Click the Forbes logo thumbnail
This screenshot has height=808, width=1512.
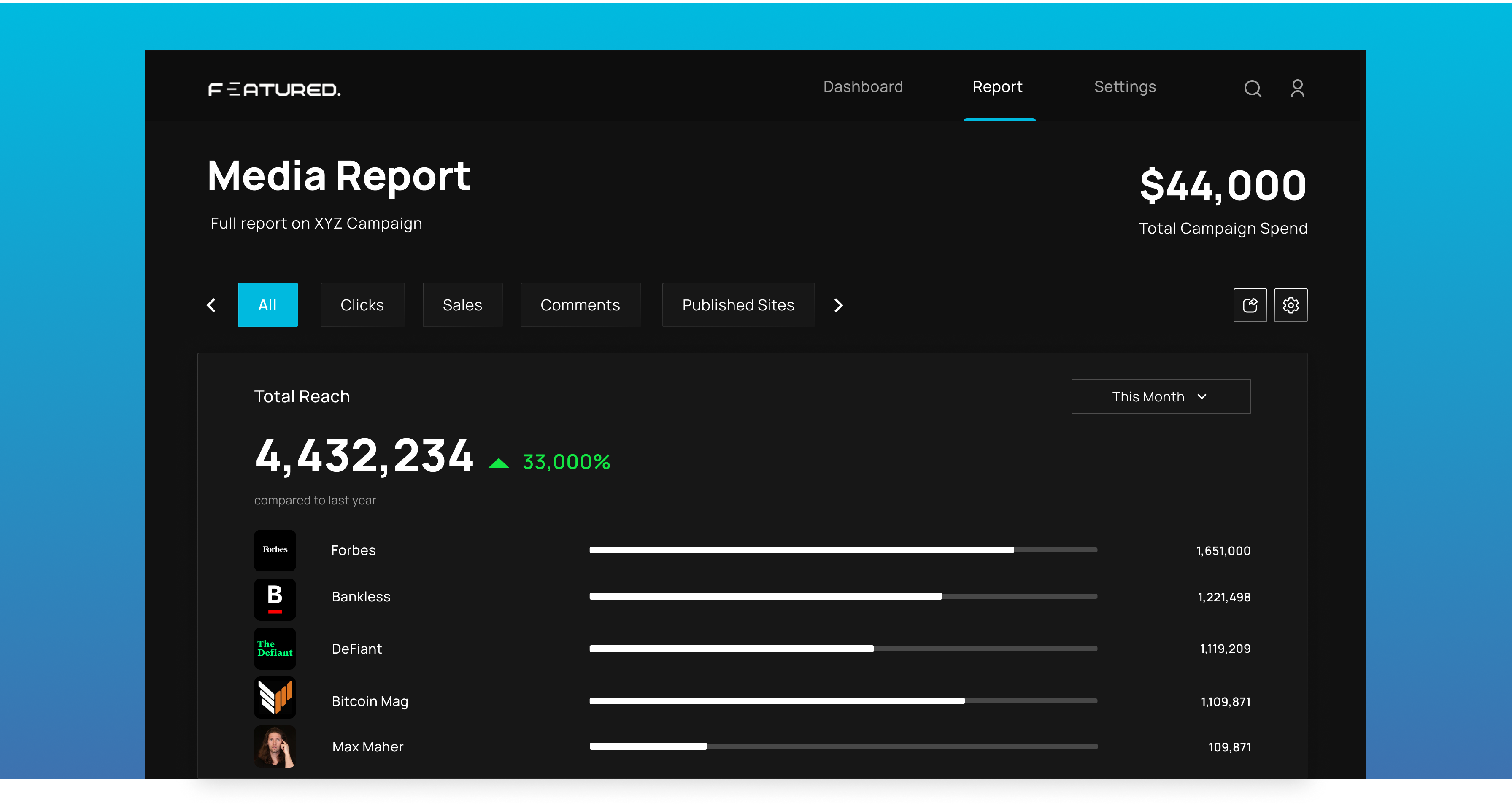275,550
